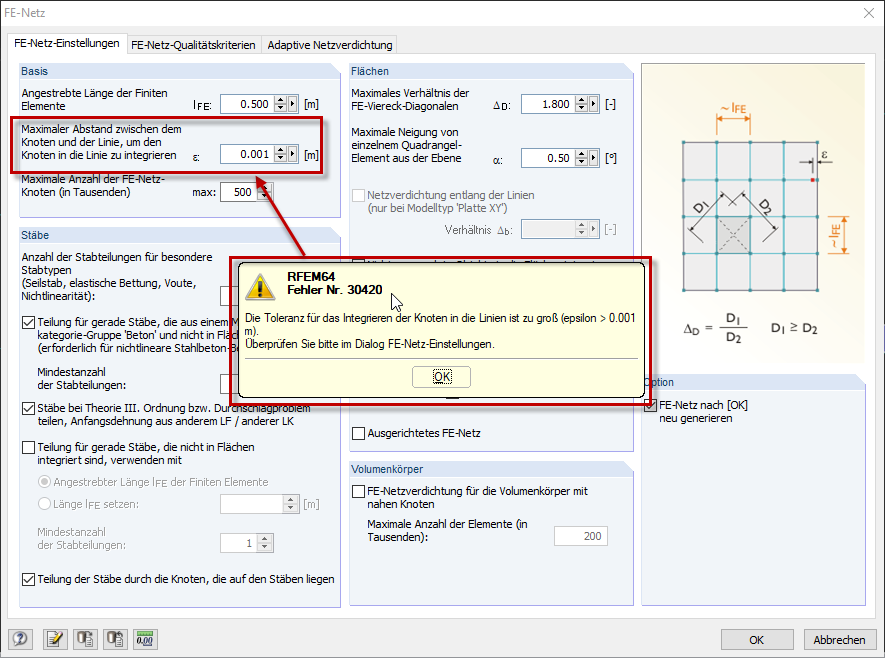Confirm error 30420 with OK button
The height and width of the screenshot is (658, 885).
click(x=441, y=376)
